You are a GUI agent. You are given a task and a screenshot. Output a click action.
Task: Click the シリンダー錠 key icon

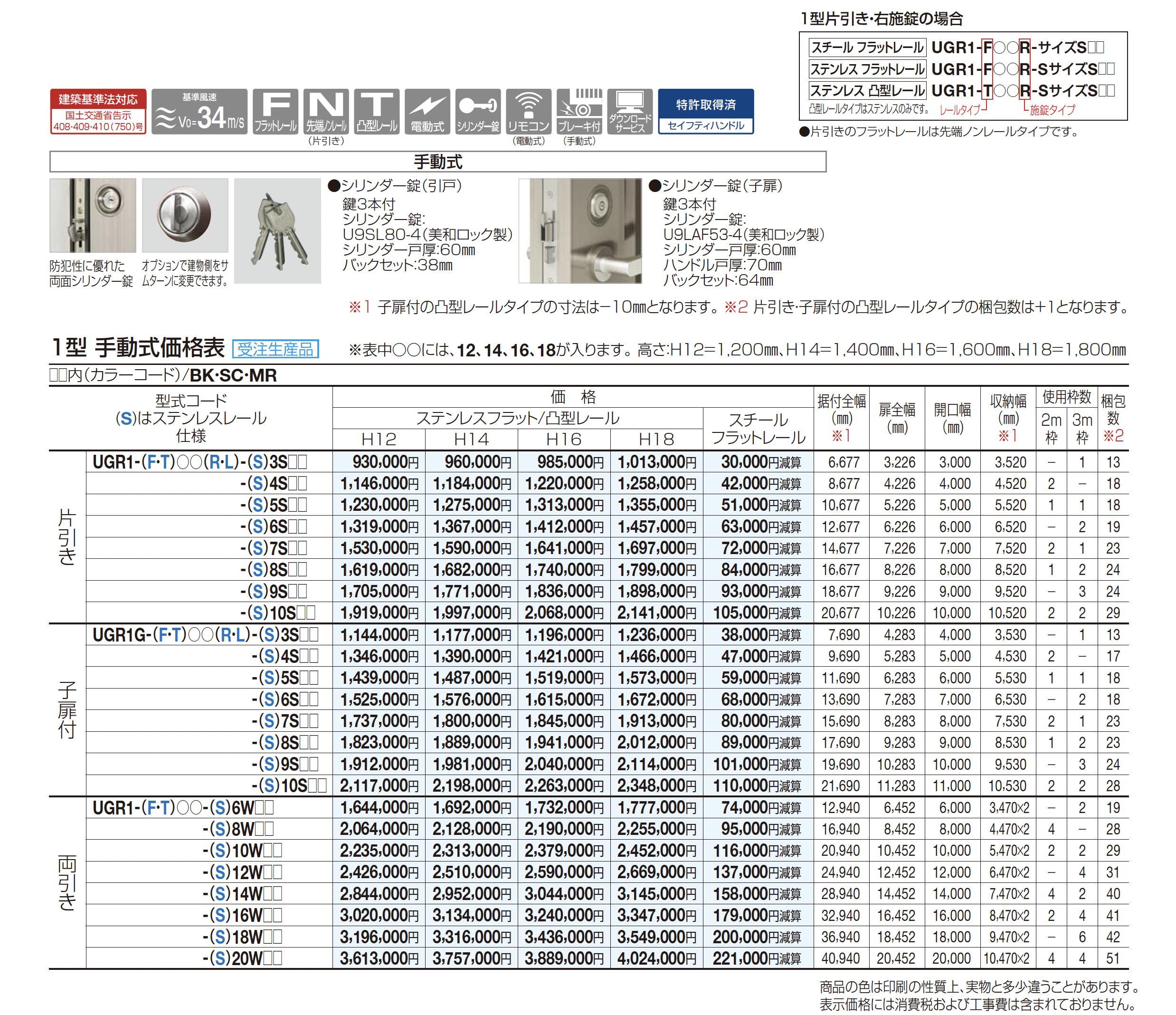478,111
